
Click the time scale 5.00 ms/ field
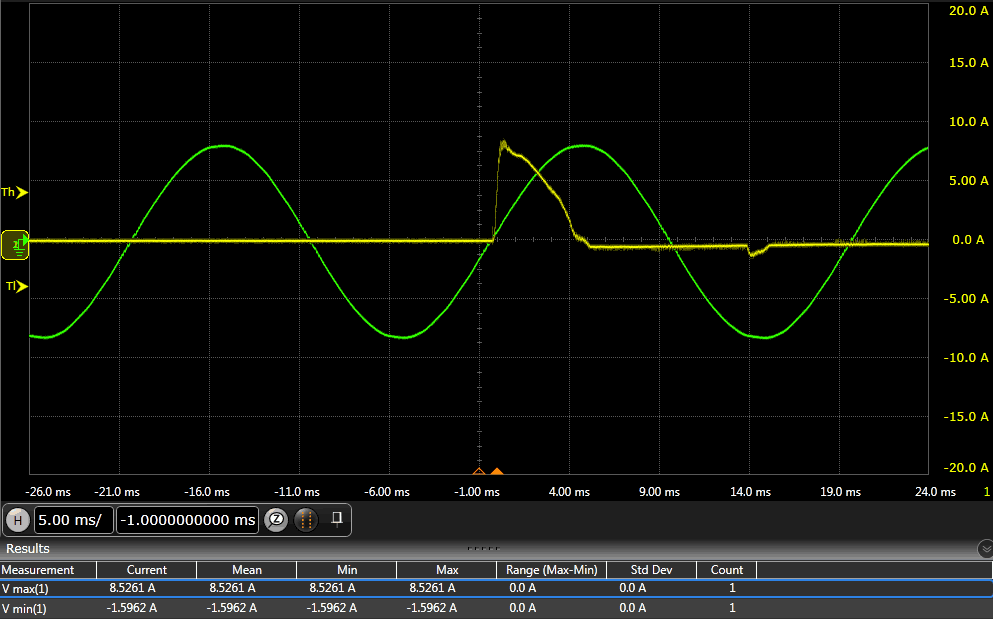[x=74, y=520]
